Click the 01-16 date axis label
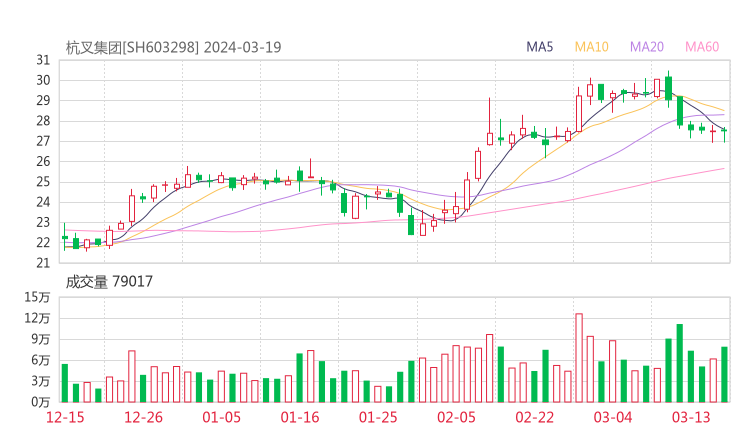This screenshot has height=440, width=740. coord(300,417)
